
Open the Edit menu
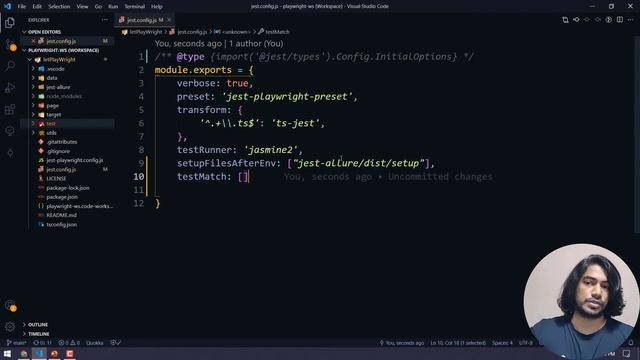coord(37,7)
